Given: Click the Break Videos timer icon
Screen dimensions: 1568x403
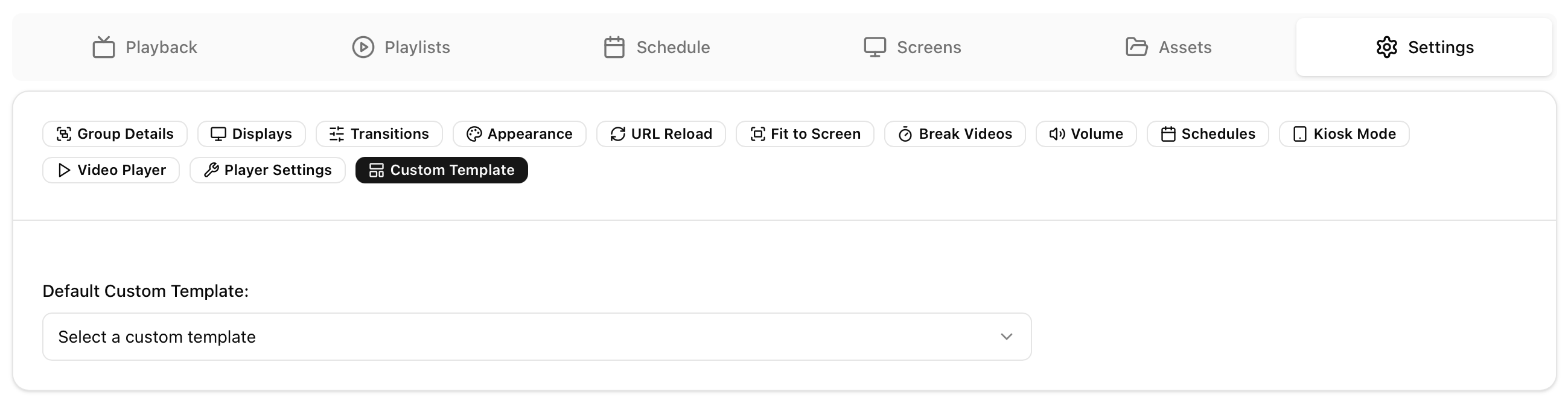Looking at the screenshot, I should click(x=905, y=134).
